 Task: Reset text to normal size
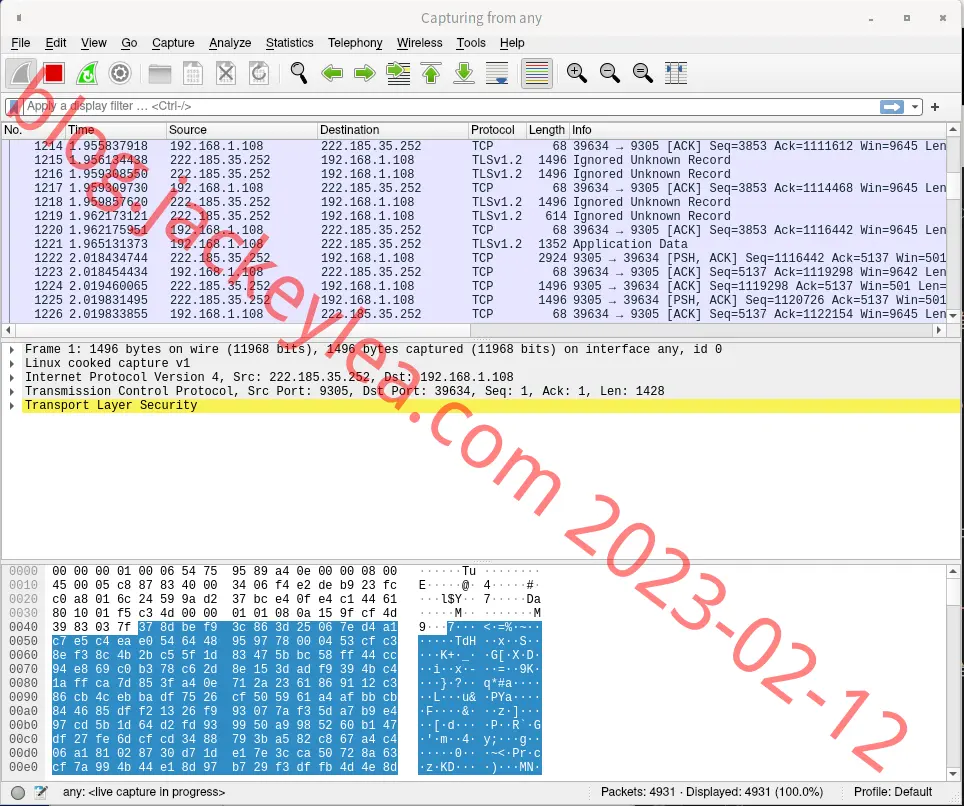[x=643, y=74]
